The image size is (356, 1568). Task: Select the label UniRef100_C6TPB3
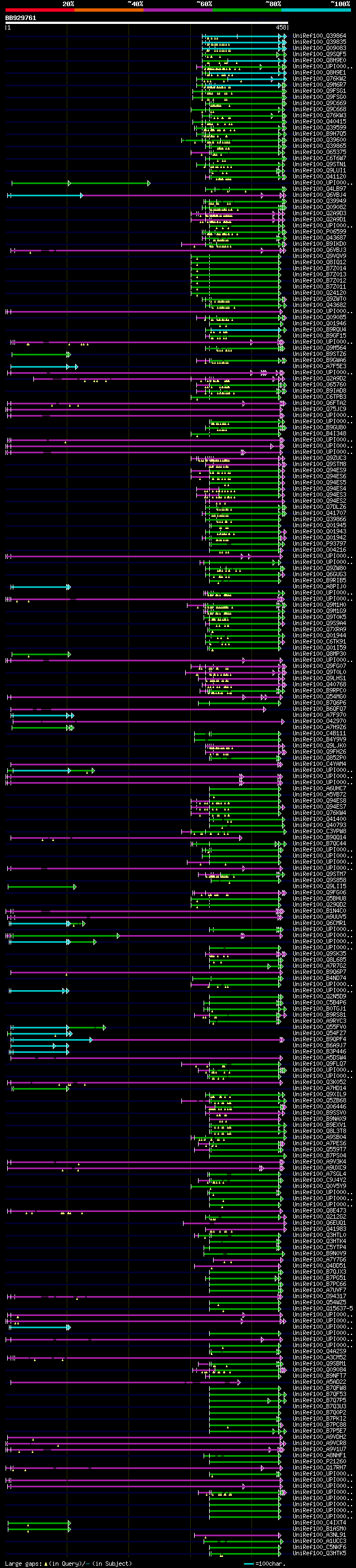pos(319,397)
